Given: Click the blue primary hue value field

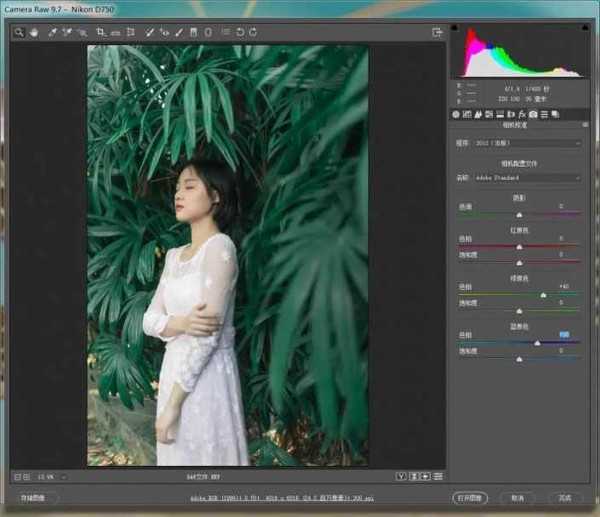Looking at the screenshot, I should (565, 334).
